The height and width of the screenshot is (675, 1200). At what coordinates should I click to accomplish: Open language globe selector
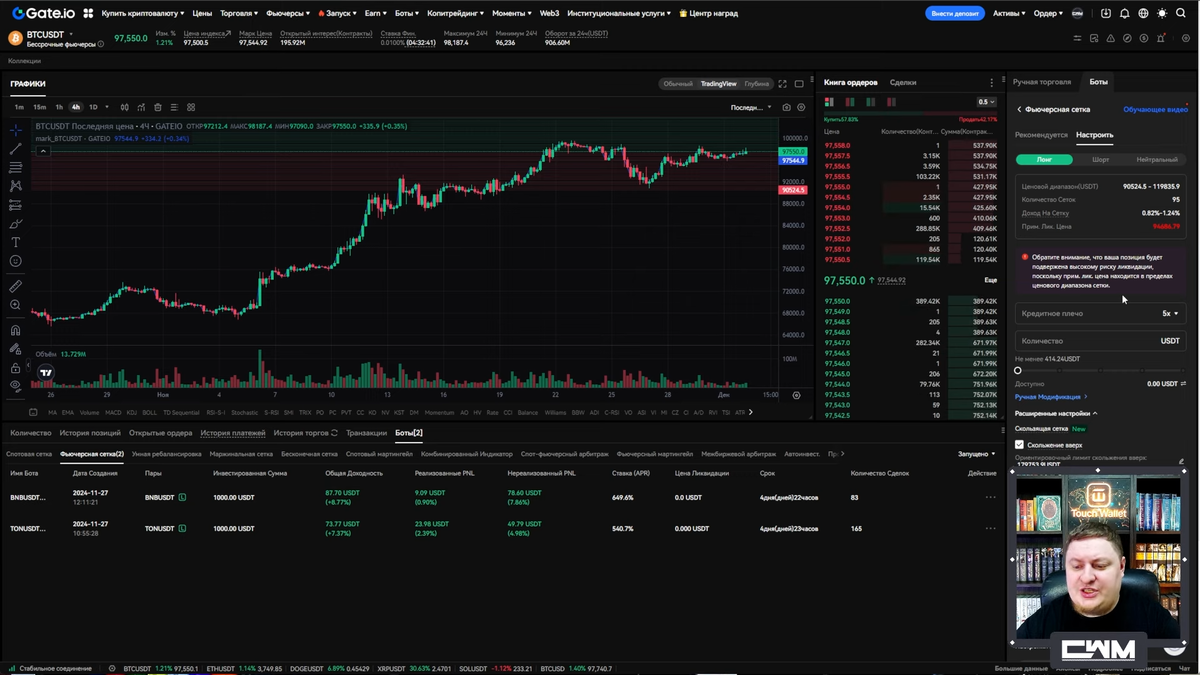[x=1143, y=13]
